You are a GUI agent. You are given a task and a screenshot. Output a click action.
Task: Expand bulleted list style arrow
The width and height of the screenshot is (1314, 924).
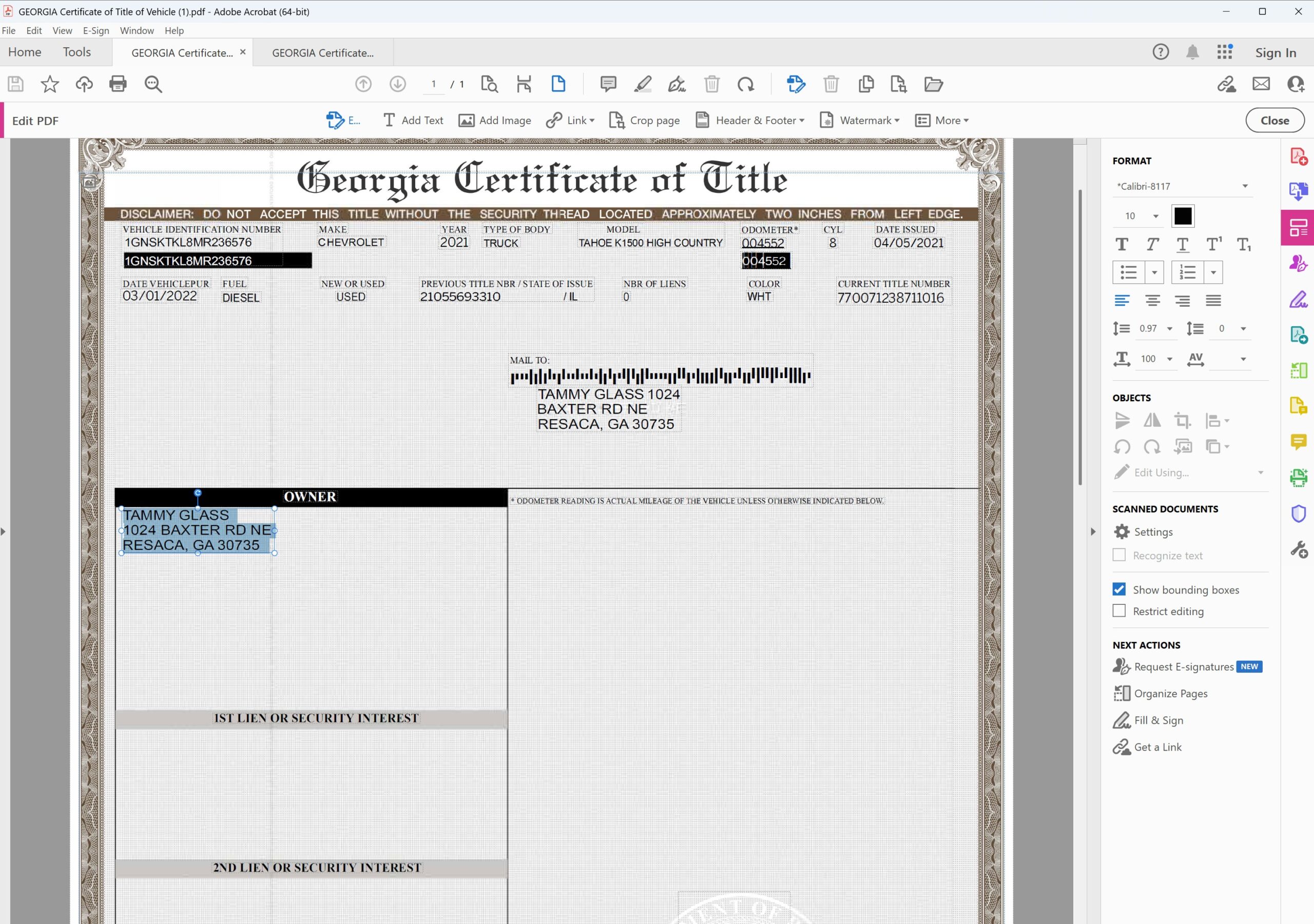pos(1154,272)
